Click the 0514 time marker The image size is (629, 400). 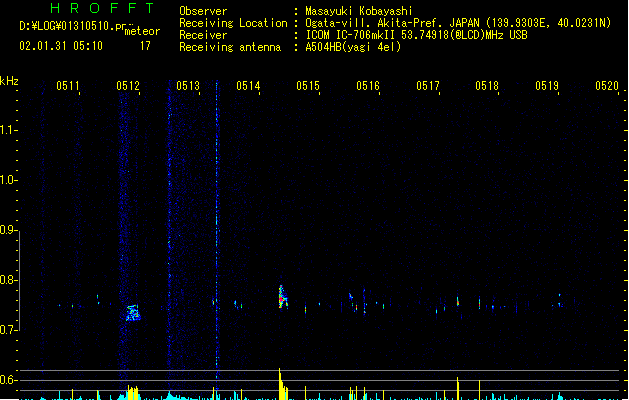[248, 86]
